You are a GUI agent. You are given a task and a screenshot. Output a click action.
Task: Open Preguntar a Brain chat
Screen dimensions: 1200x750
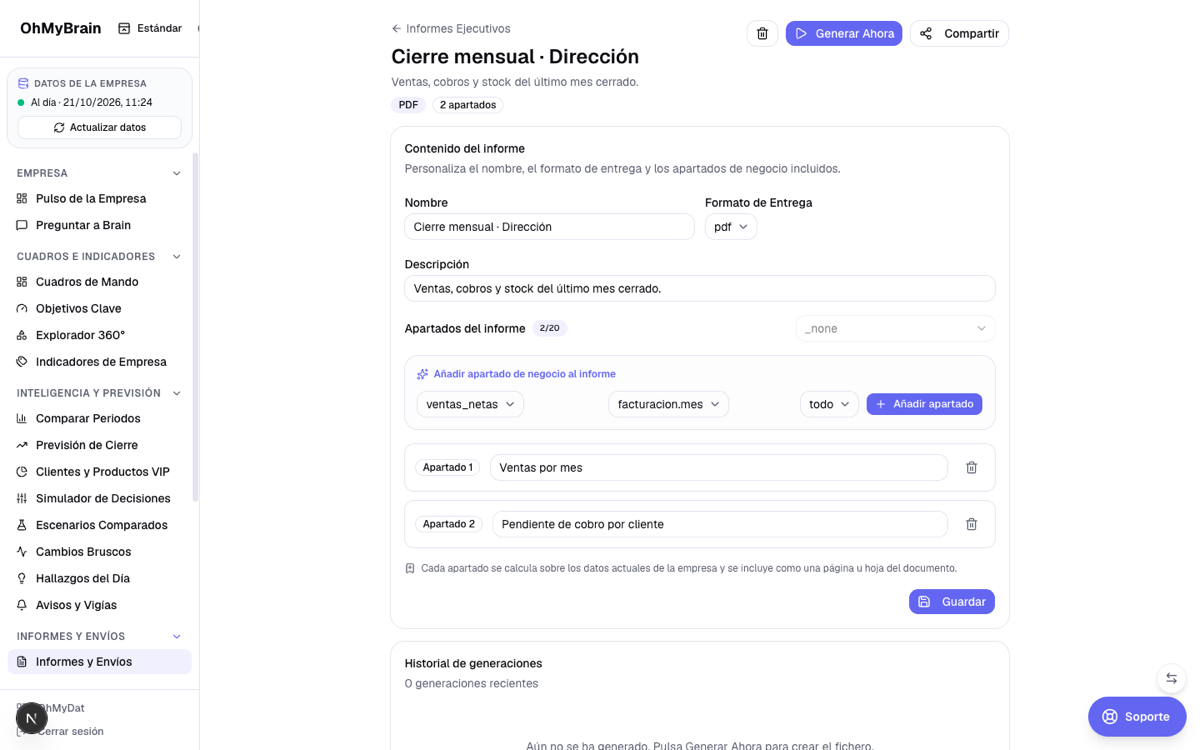(100, 225)
